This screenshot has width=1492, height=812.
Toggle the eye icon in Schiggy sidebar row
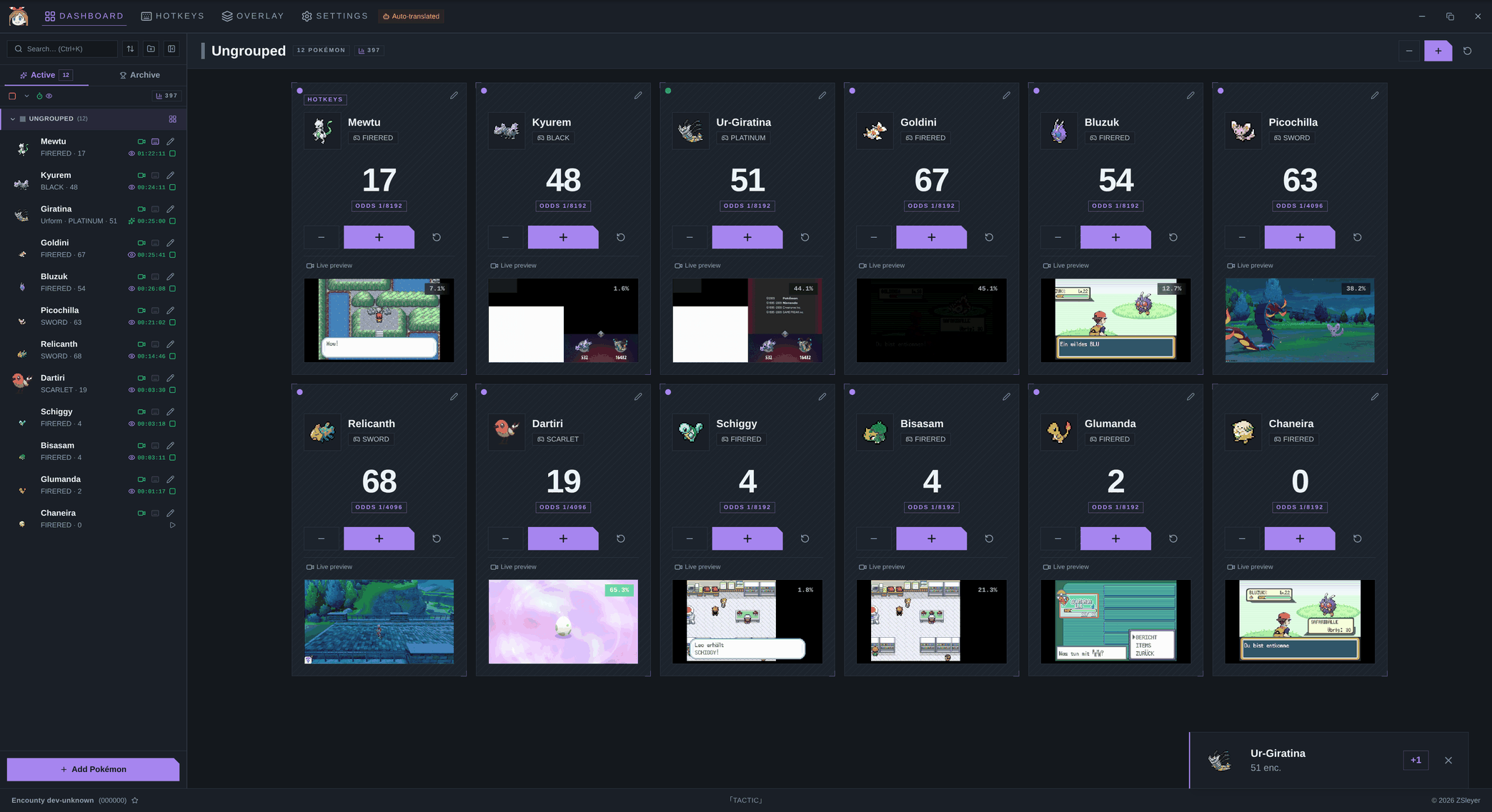click(131, 423)
